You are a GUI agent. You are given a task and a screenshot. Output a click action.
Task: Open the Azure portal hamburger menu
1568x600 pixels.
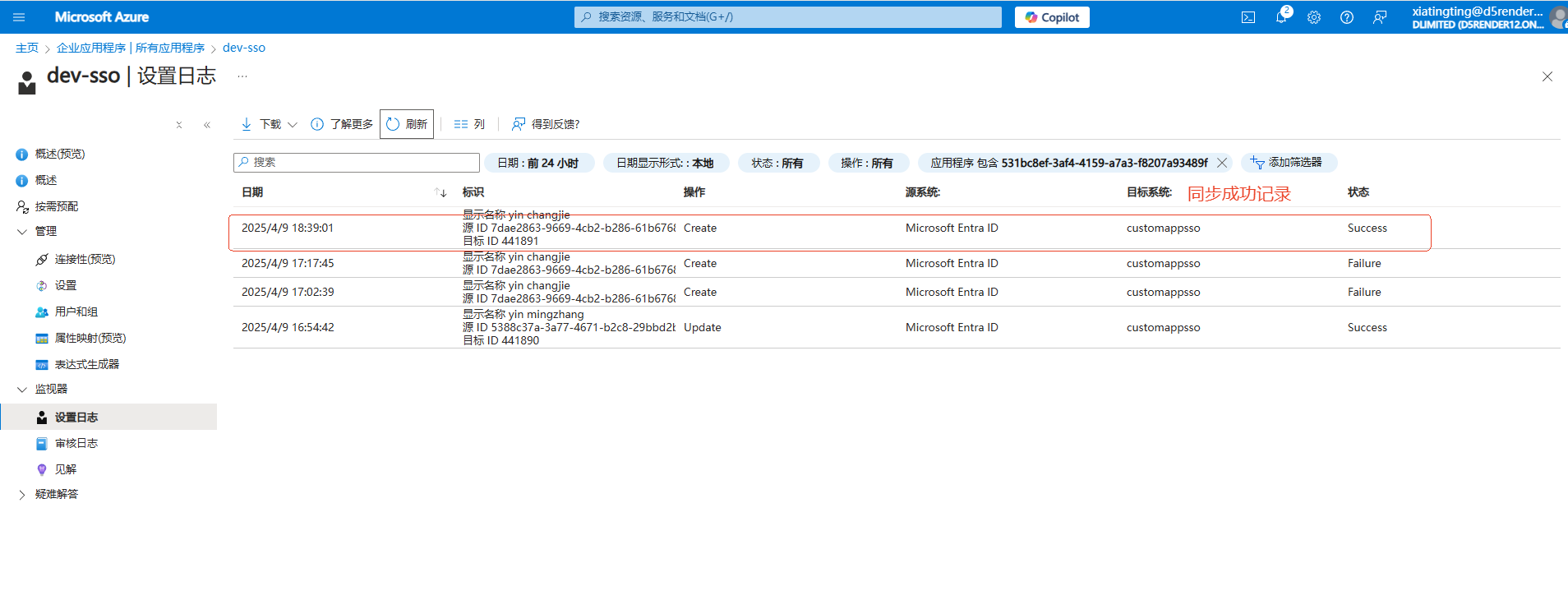(19, 17)
